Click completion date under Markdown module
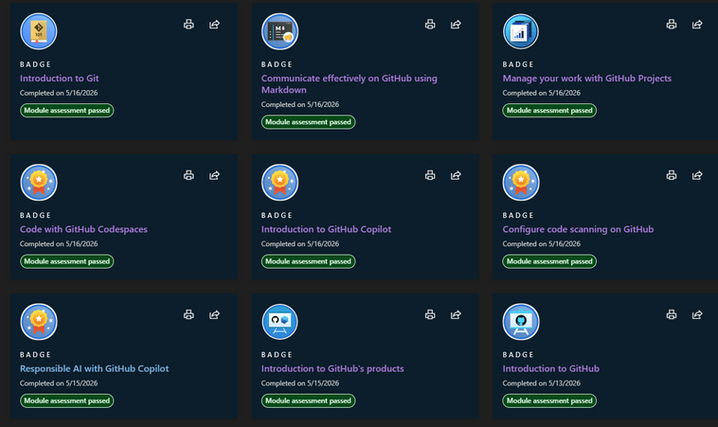 tap(300, 104)
